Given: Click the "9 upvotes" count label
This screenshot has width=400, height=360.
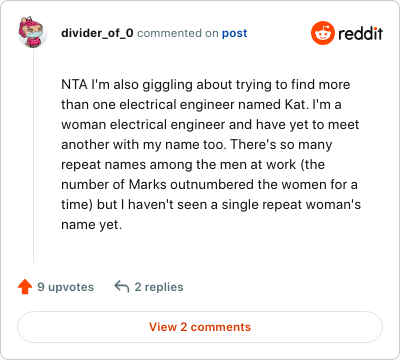Looking at the screenshot, I should (x=66, y=287).
